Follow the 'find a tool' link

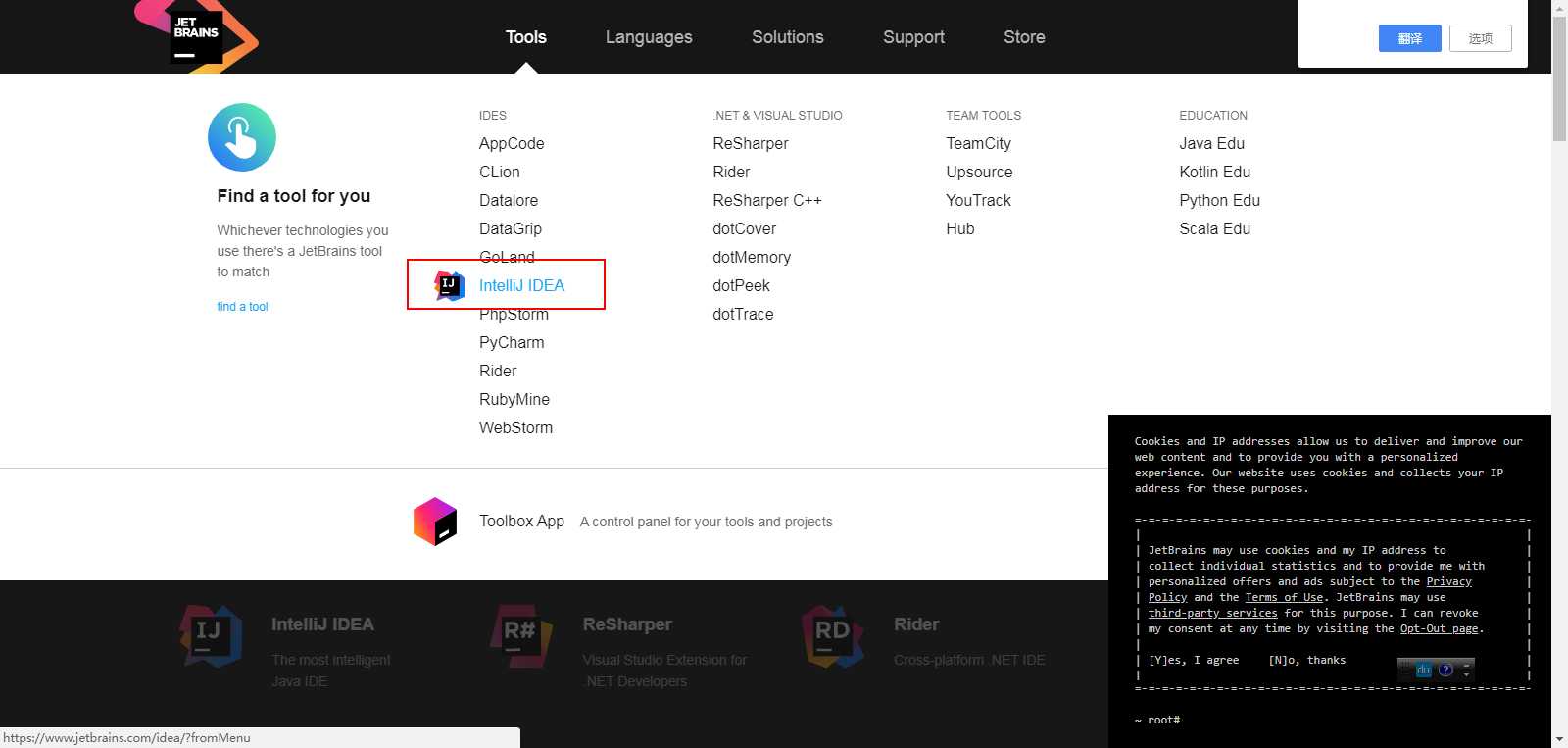[242, 307]
